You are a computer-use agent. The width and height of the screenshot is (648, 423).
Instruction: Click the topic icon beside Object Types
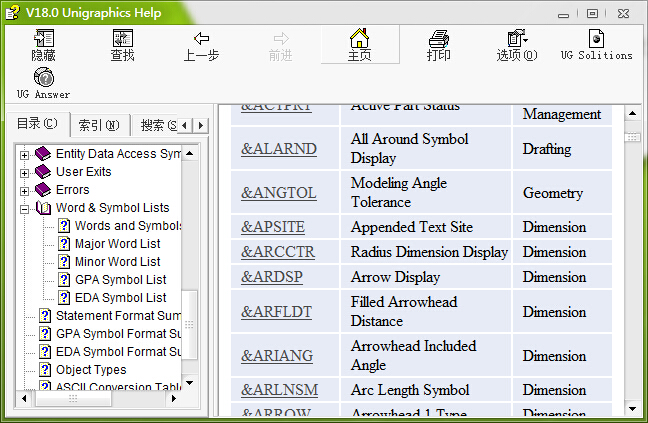[x=45, y=370]
